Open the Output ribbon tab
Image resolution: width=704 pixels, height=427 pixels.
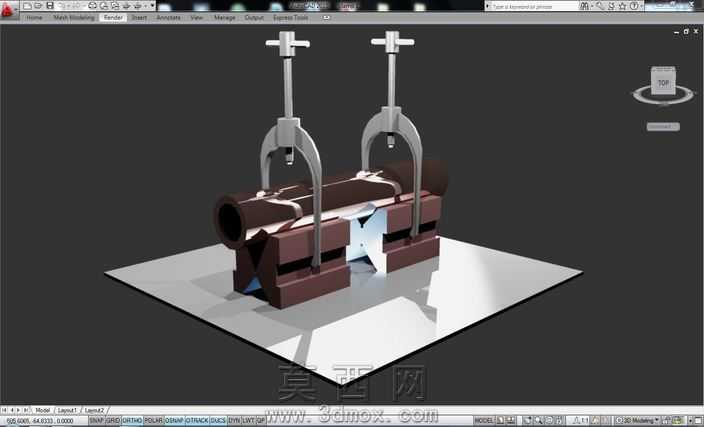tap(254, 18)
